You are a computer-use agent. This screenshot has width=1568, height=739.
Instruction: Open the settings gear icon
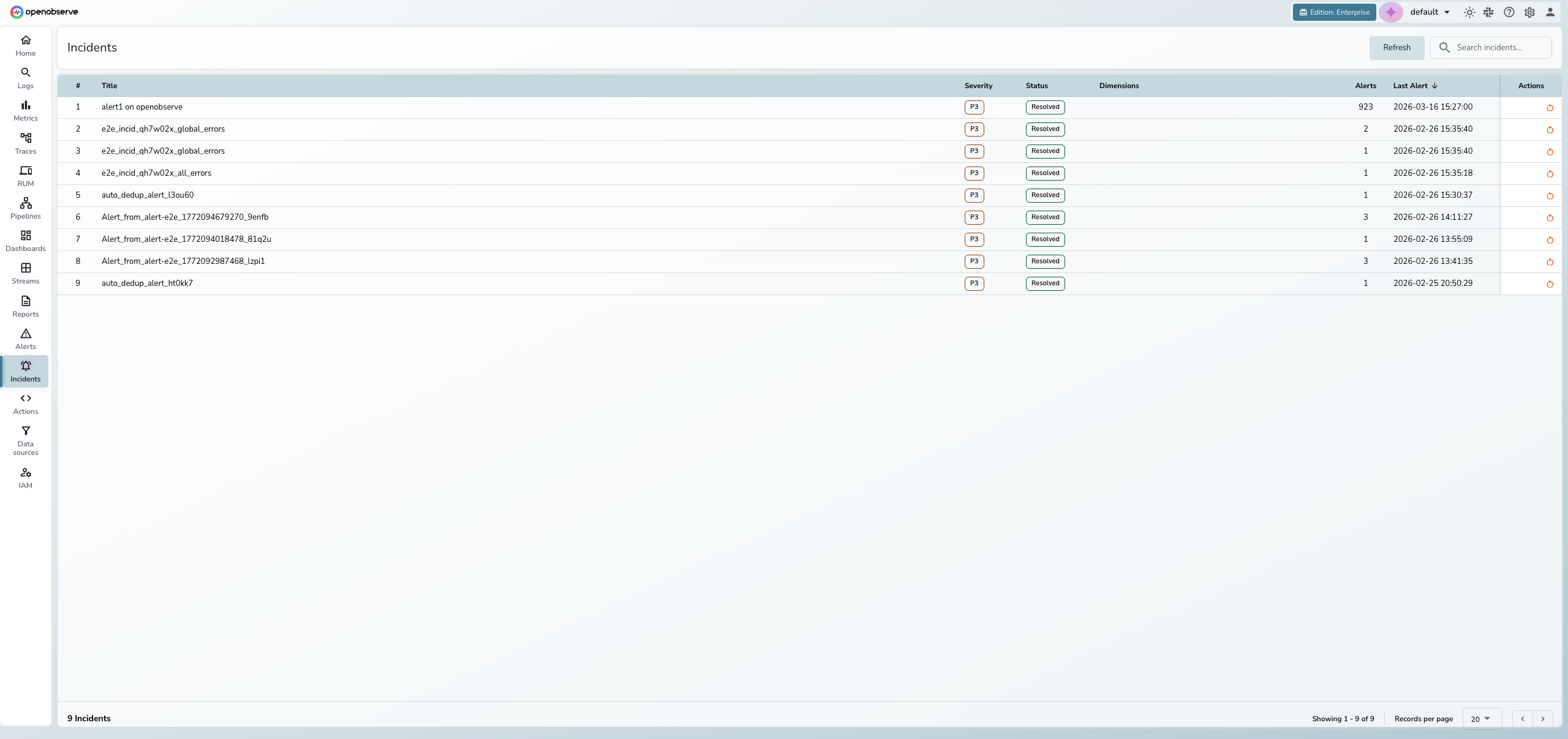tap(1529, 12)
